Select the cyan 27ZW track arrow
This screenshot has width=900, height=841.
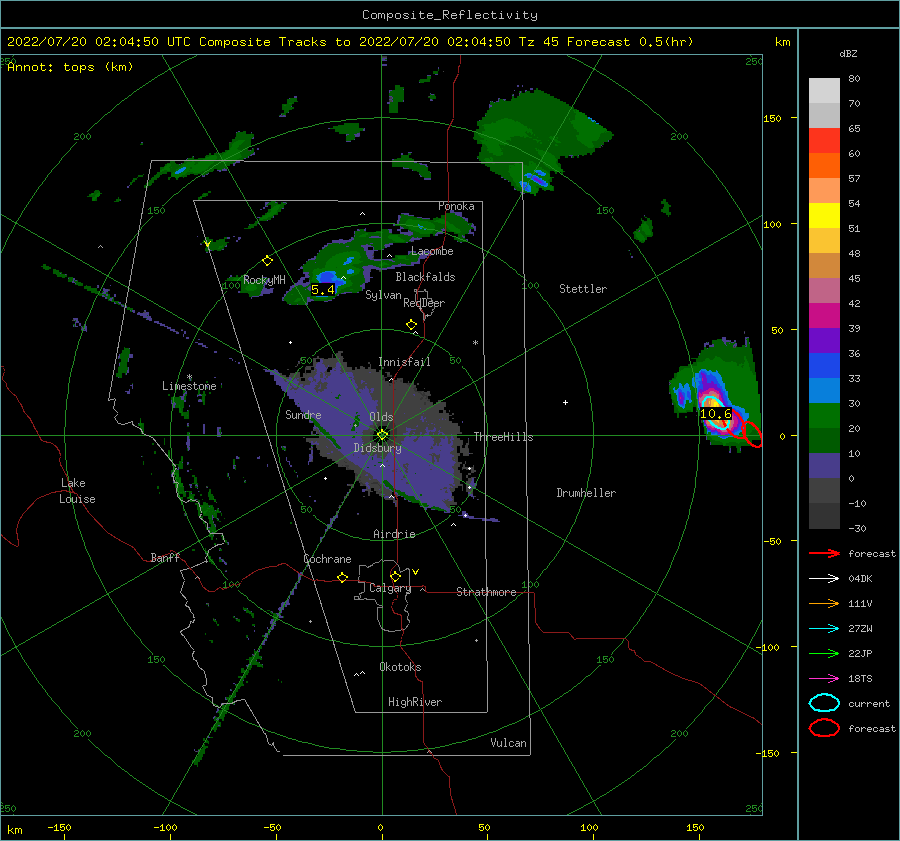coord(824,629)
